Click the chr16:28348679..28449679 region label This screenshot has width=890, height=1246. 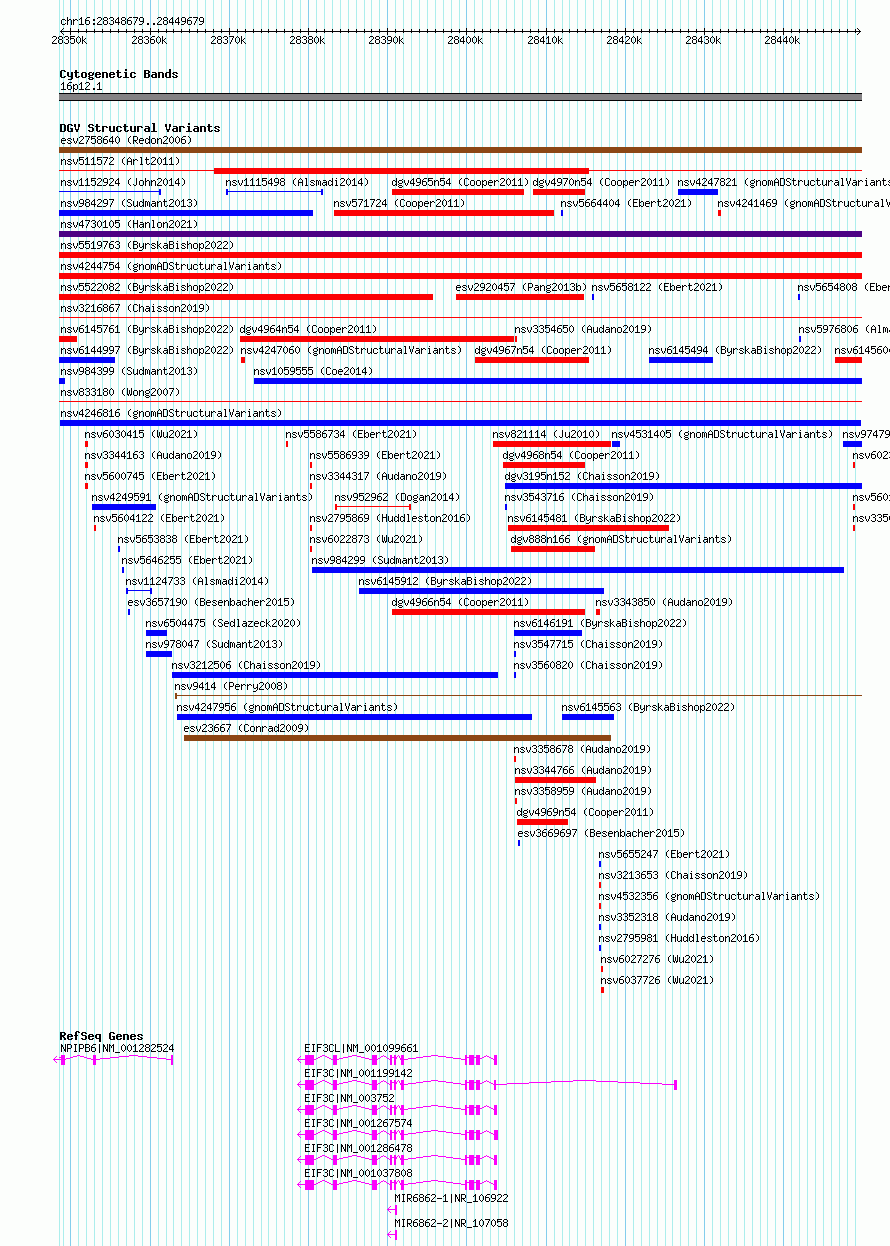132,20
